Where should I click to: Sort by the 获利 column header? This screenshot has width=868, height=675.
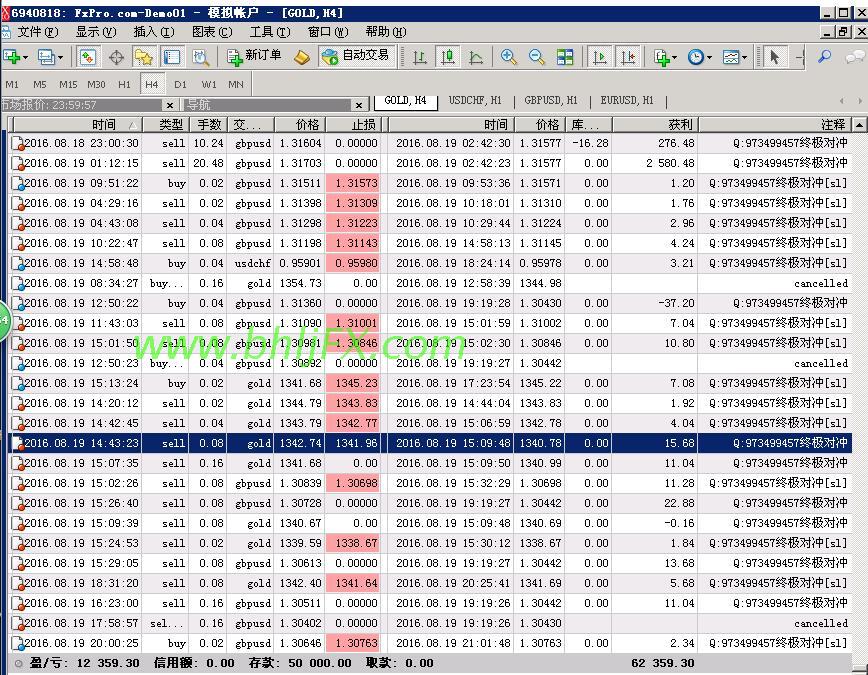[655, 125]
